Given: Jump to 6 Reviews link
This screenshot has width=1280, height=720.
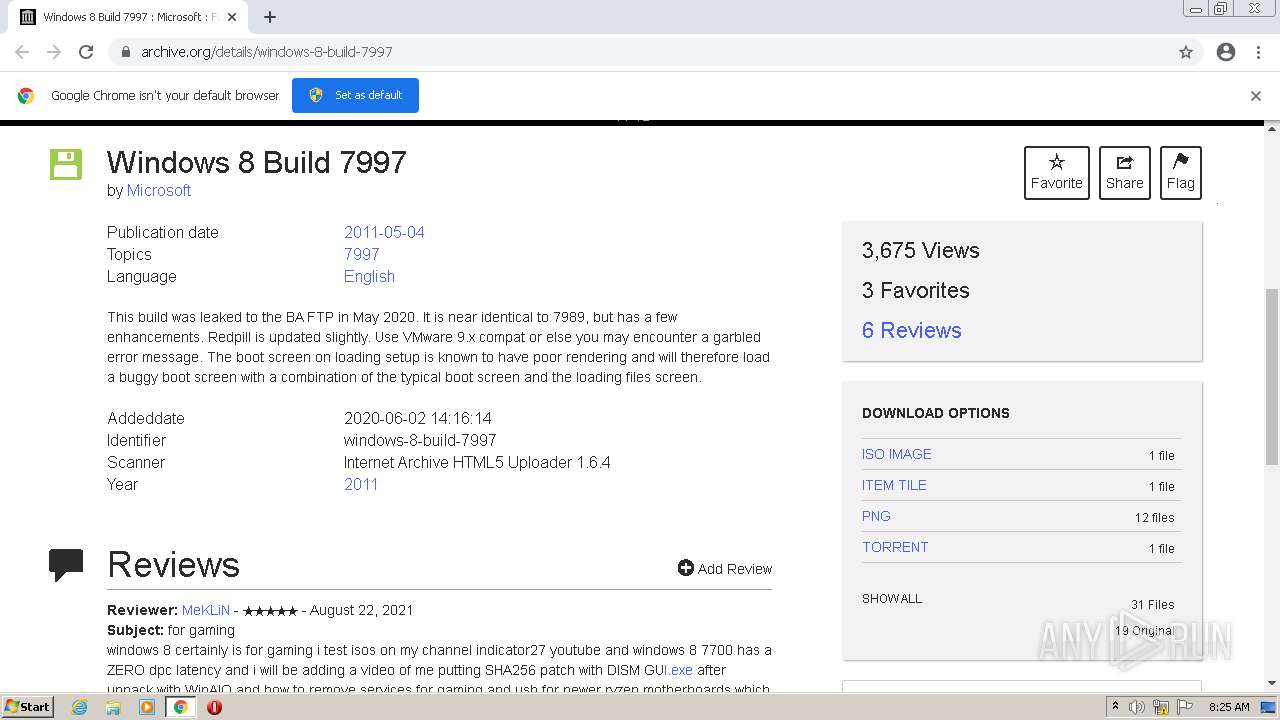Looking at the screenshot, I should [912, 330].
